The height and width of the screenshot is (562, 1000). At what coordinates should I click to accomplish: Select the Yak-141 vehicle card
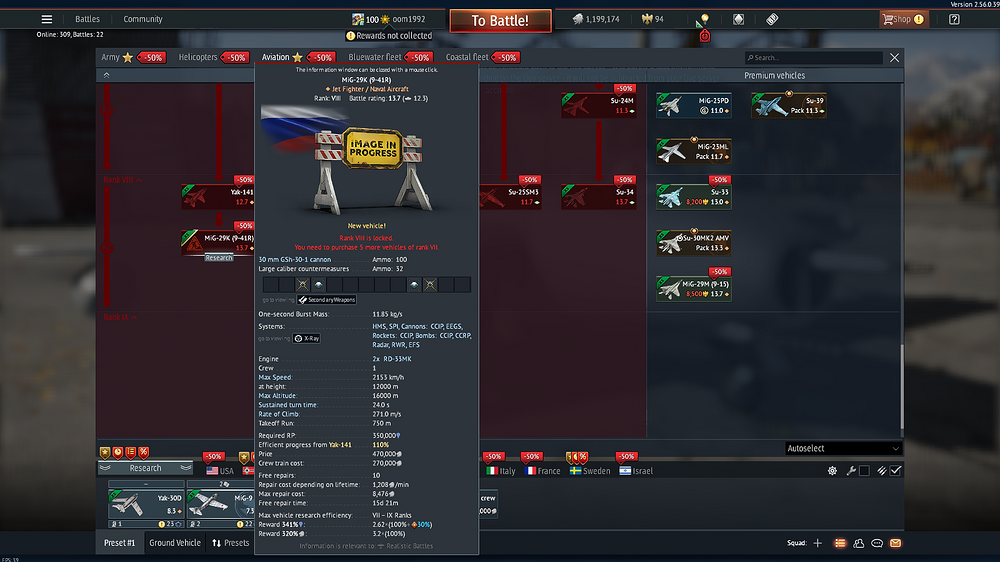[x=218, y=196]
